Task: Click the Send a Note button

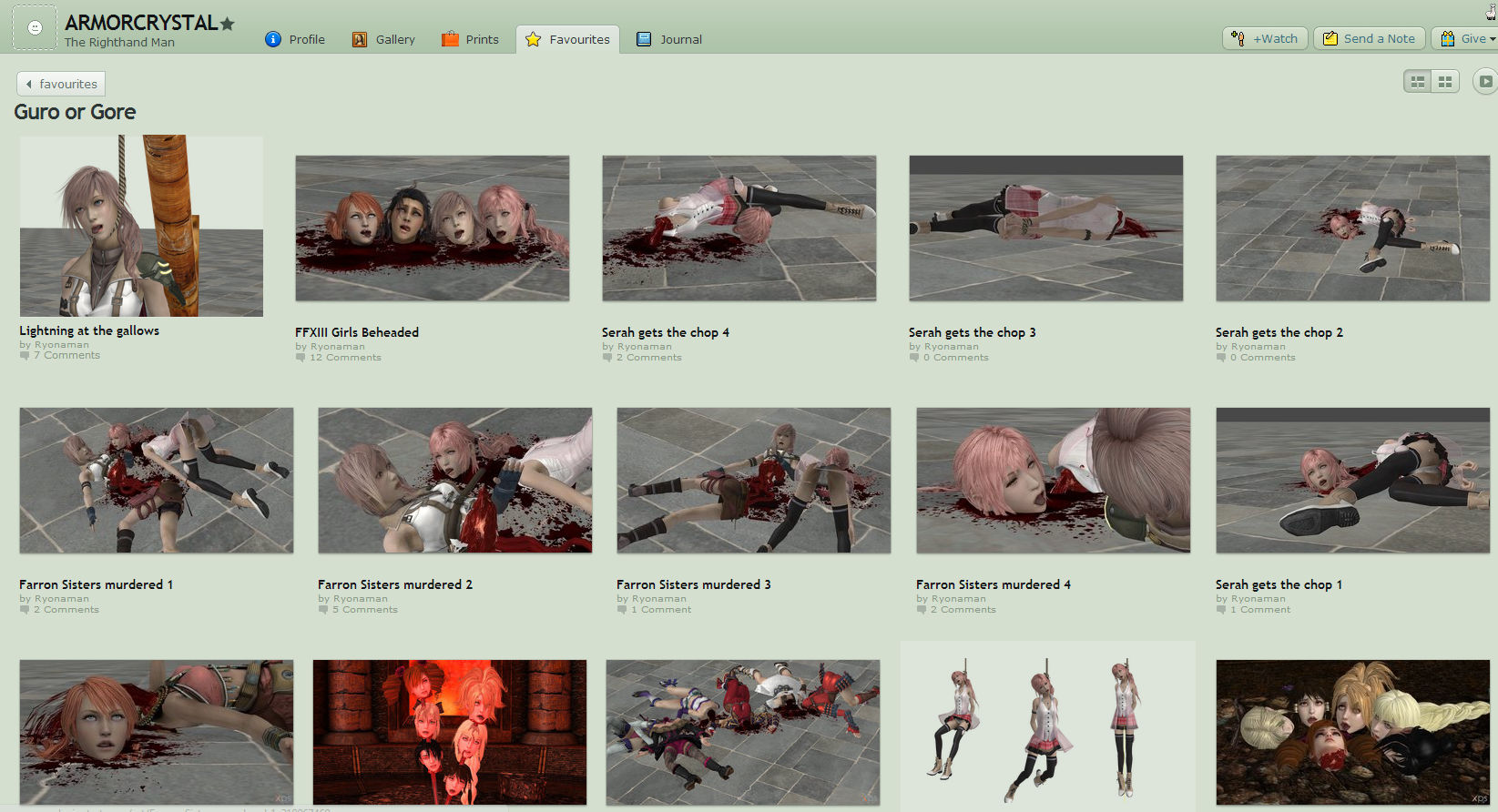Action: [1370, 38]
